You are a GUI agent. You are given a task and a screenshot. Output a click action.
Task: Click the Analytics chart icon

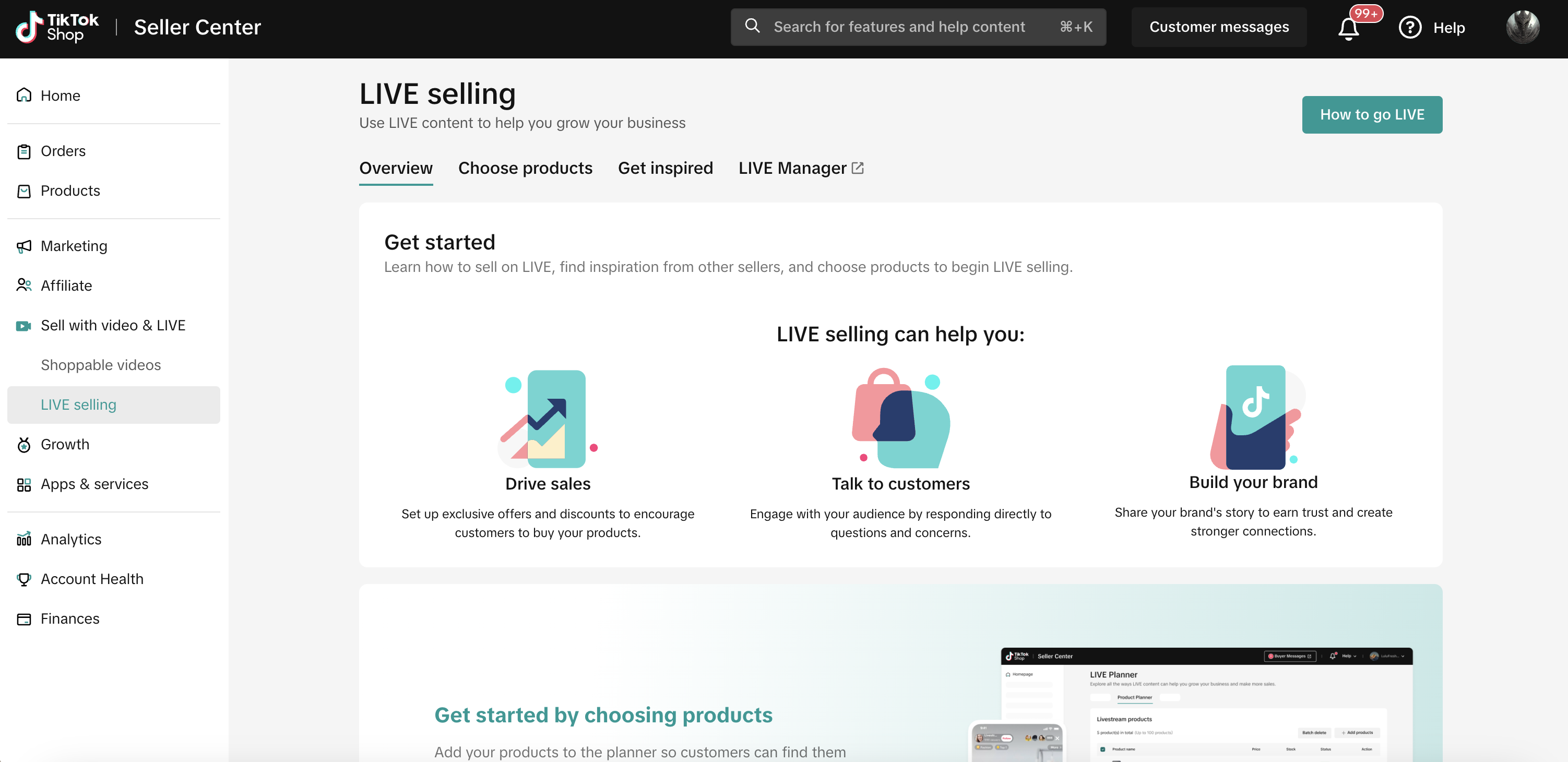point(23,539)
